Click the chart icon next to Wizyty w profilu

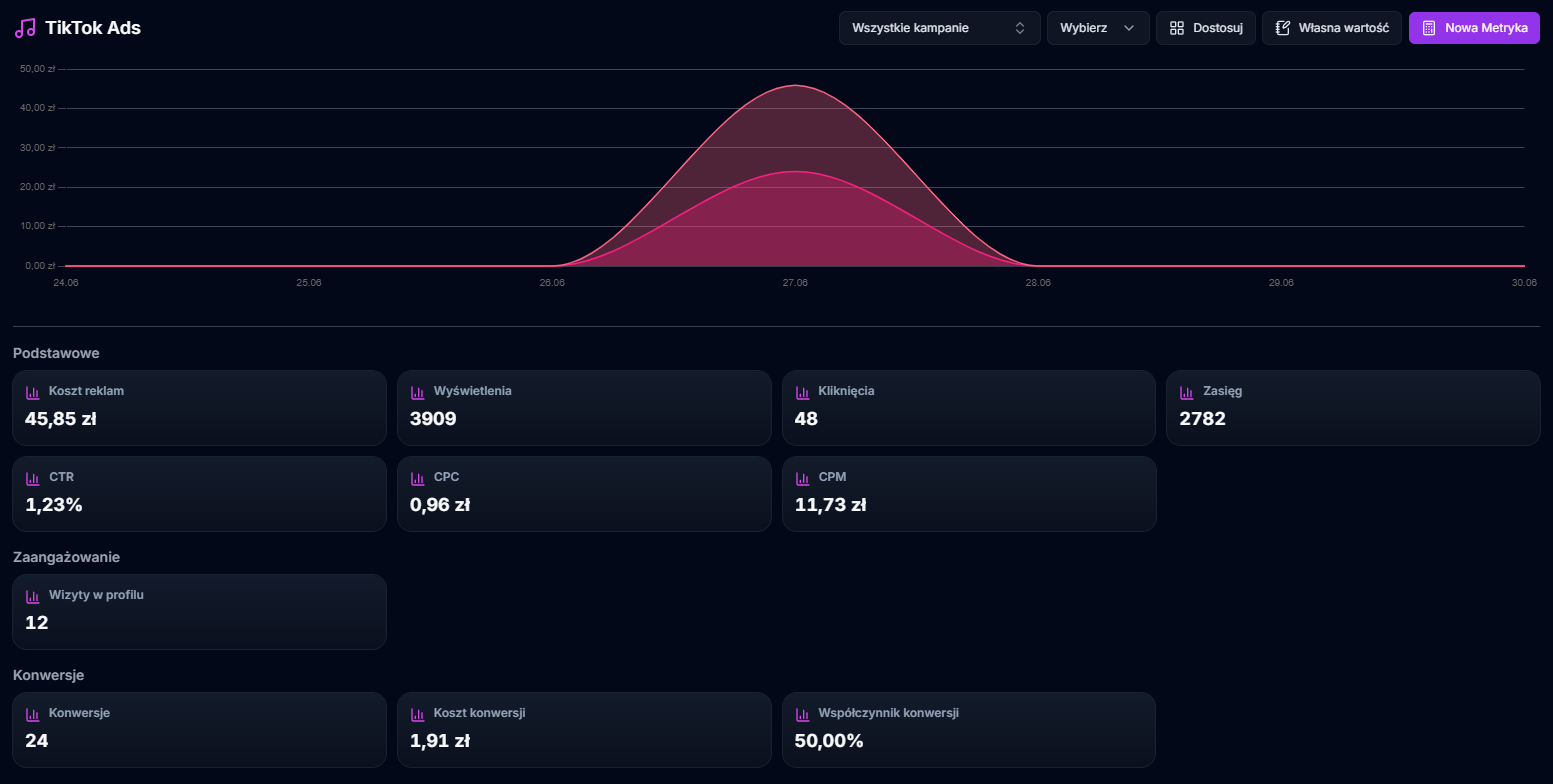point(35,594)
